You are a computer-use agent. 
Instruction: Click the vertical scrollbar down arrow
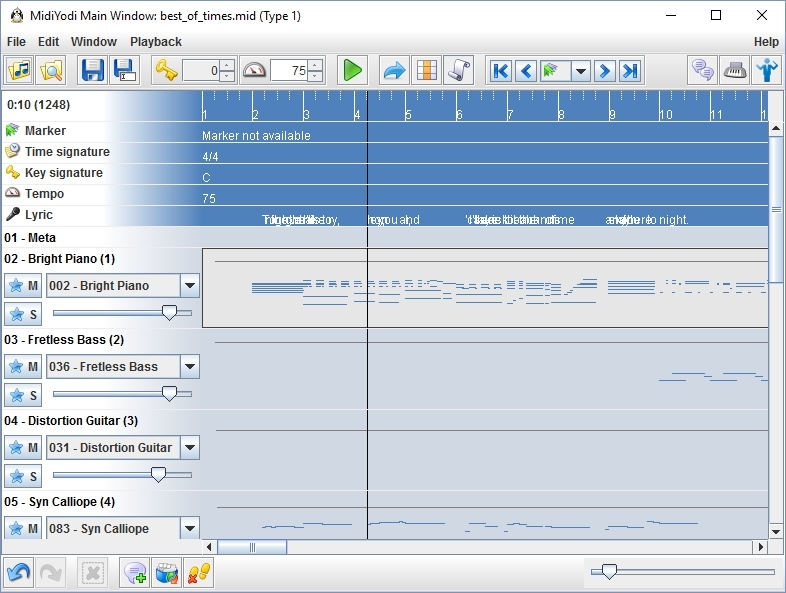[775, 532]
